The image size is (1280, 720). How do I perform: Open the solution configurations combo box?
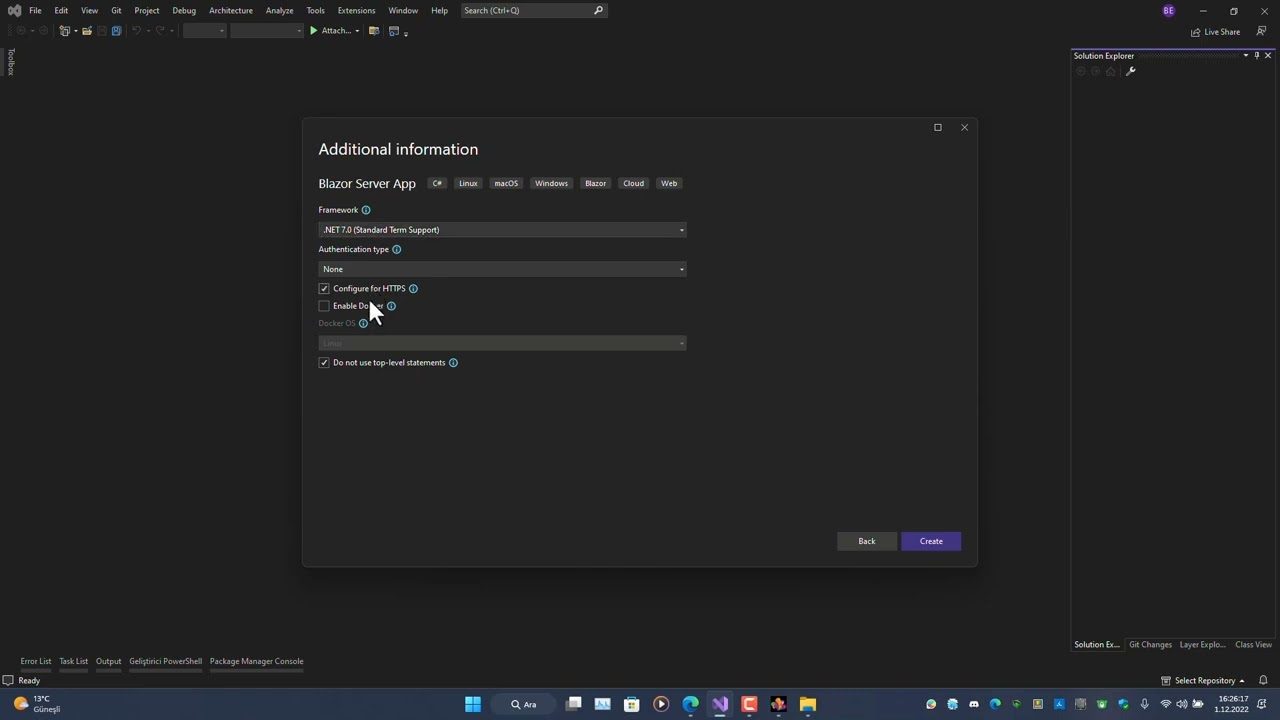click(205, 31)
